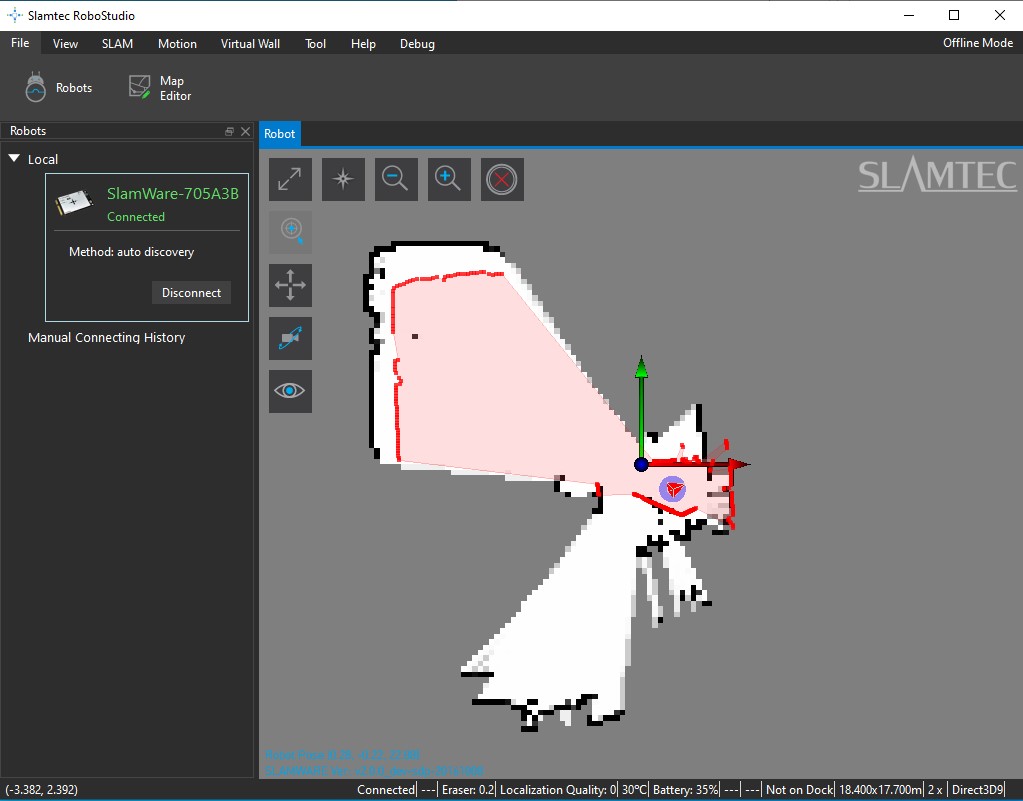1023x801 pixels.
Task: Click the Localization Quality status entry
Action: click(x=558, y=789)
